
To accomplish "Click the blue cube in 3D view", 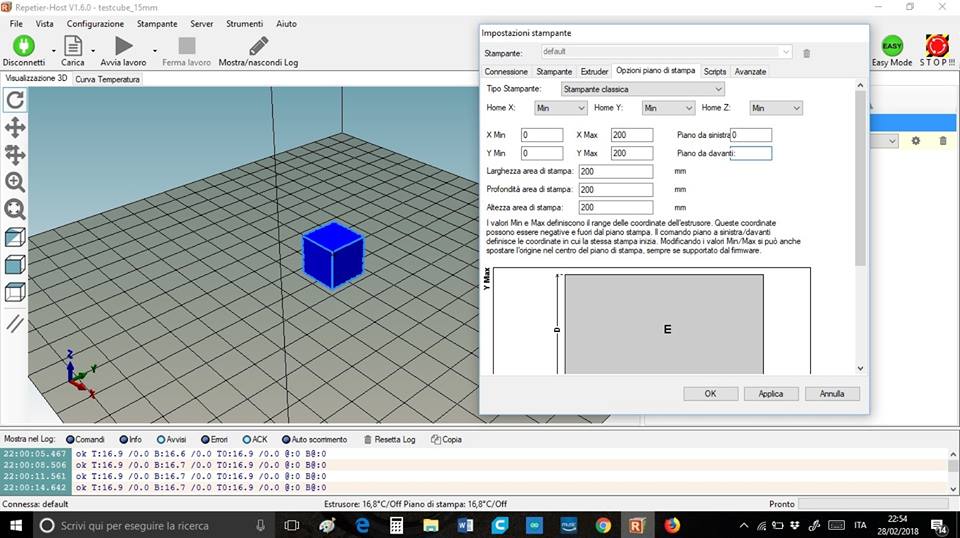I will (333, 255).
